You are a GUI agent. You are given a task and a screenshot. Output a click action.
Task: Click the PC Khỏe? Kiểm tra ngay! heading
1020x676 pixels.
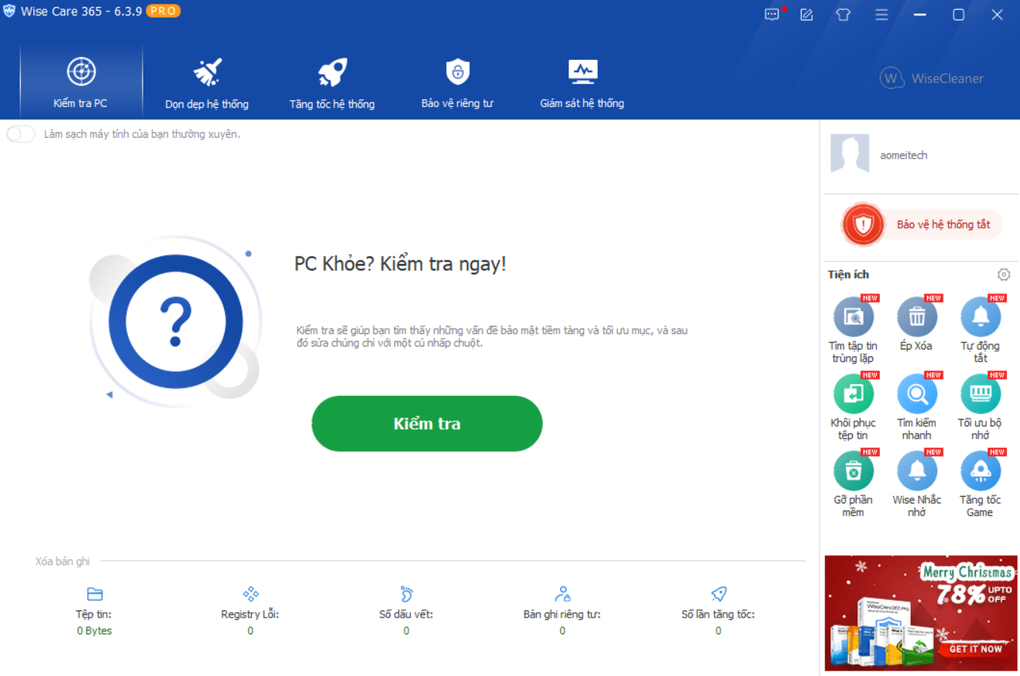coord(400,264)
